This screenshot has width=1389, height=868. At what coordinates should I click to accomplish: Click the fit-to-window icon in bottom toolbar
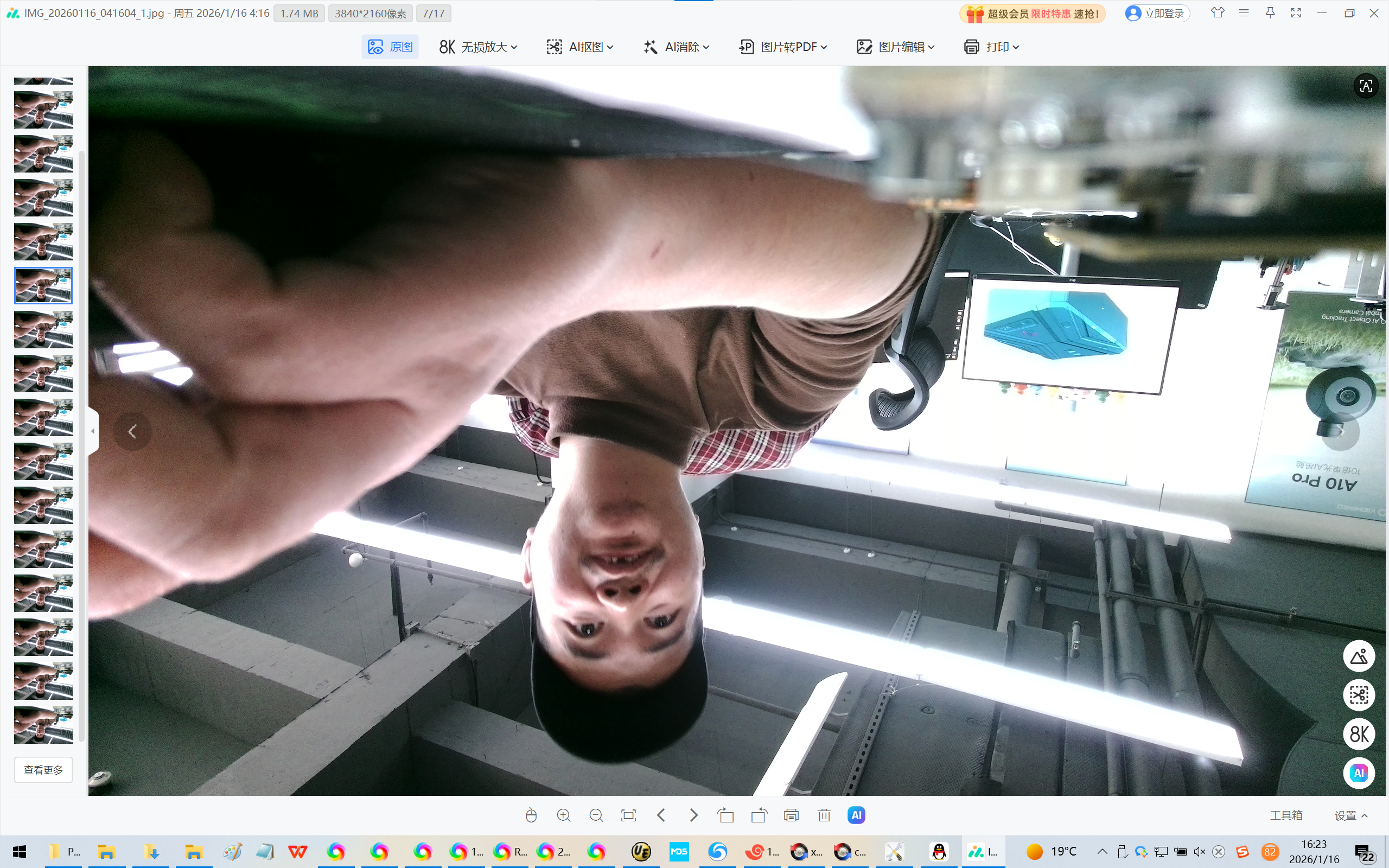(628, 815)
